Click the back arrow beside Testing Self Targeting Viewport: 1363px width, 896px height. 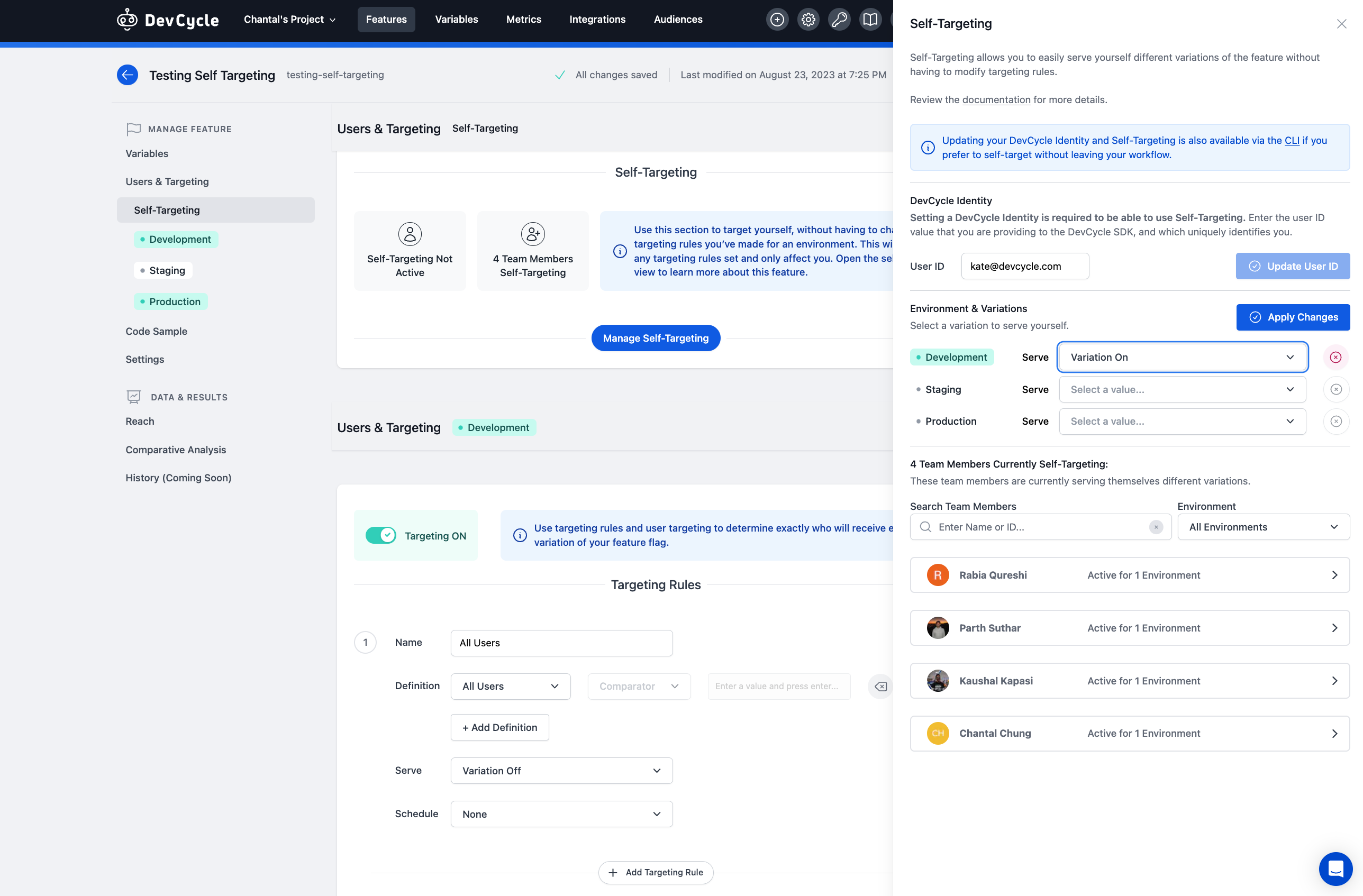[127, 75]
